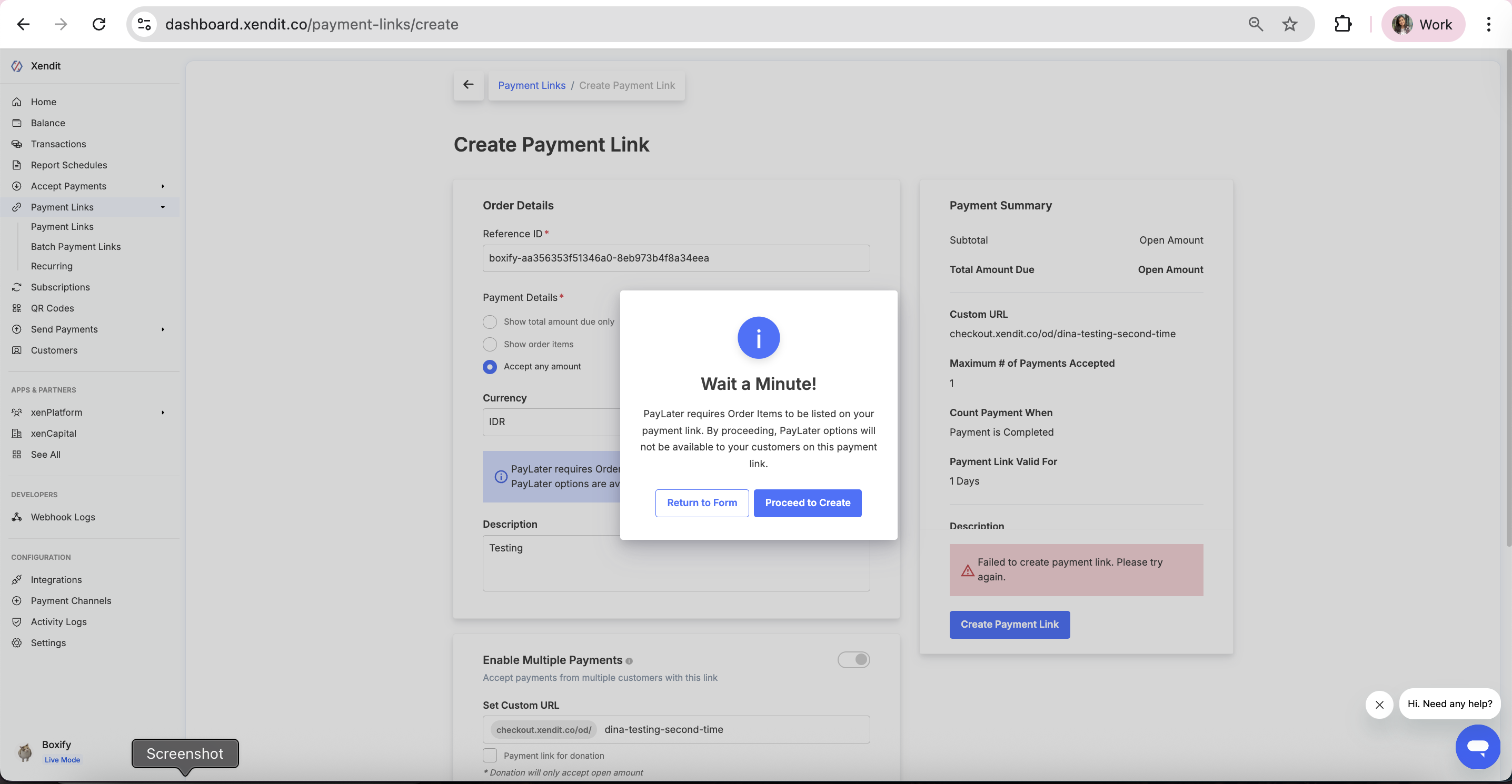Click the info icon beside Enable Multiple Payments

629,661
